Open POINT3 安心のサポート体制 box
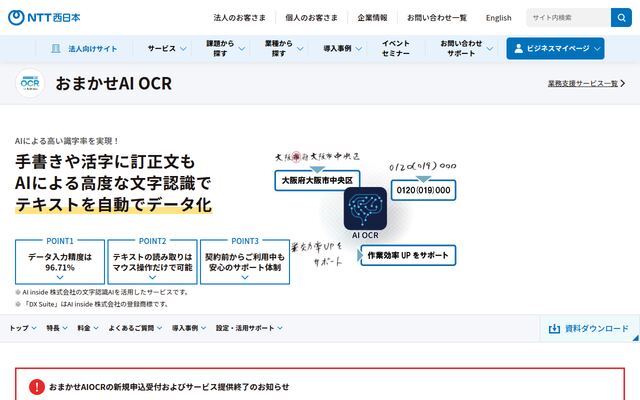The image size is (640, 400). pos(245,261)
